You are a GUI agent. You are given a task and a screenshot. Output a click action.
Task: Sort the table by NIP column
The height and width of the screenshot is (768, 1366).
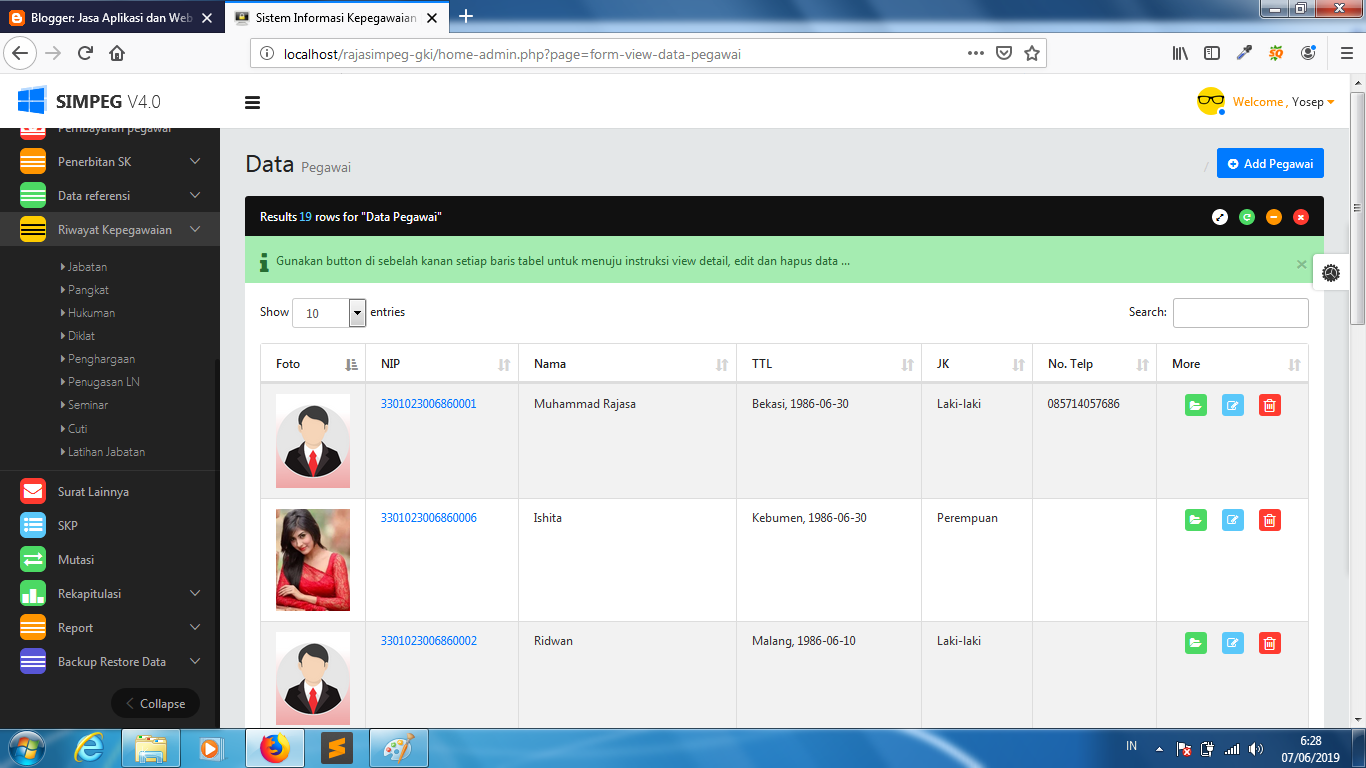point(440,363)
